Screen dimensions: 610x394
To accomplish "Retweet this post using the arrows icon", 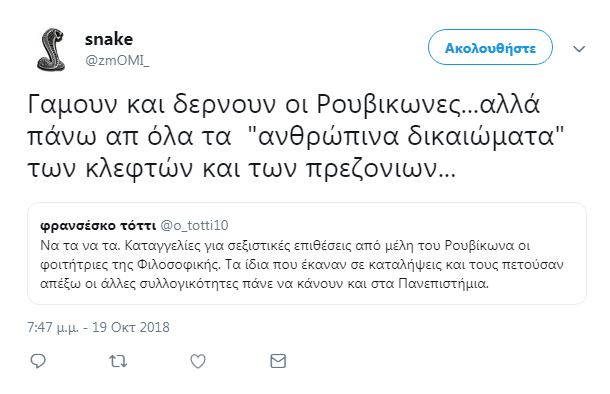I will point(118,361).
